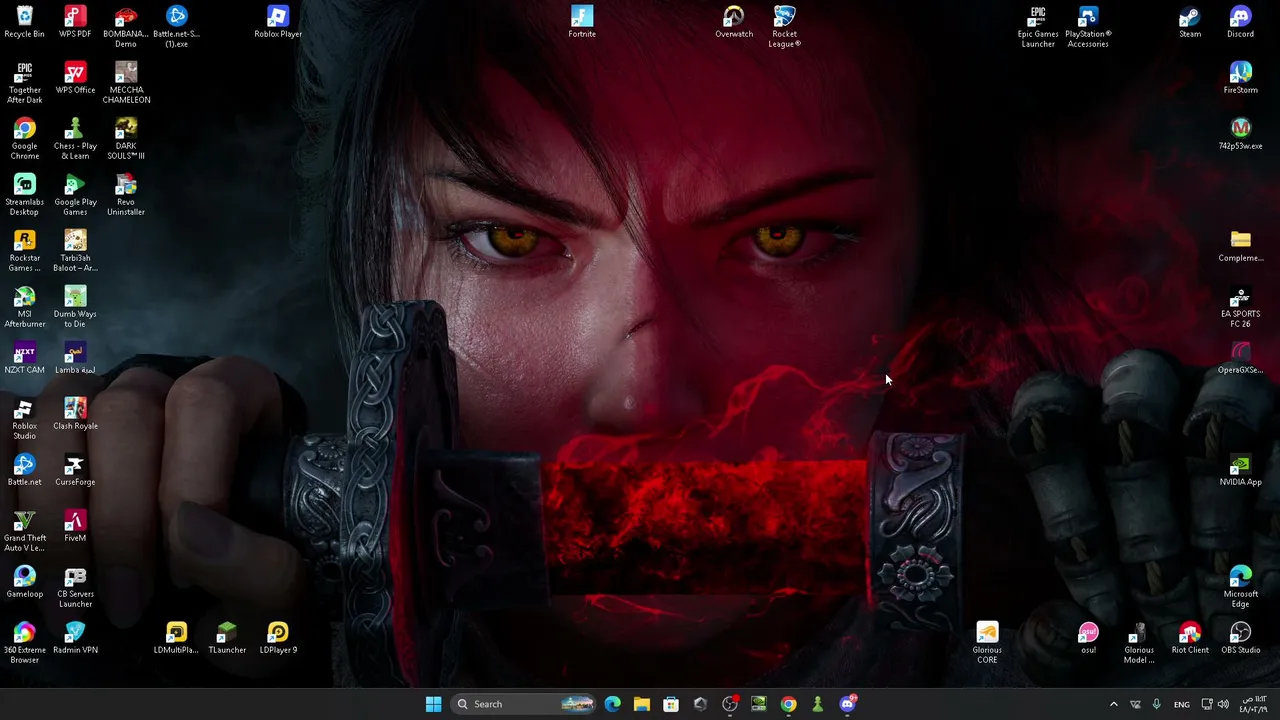
Task: Open the Together After Dark desktop icon
Action: point(24,83)
